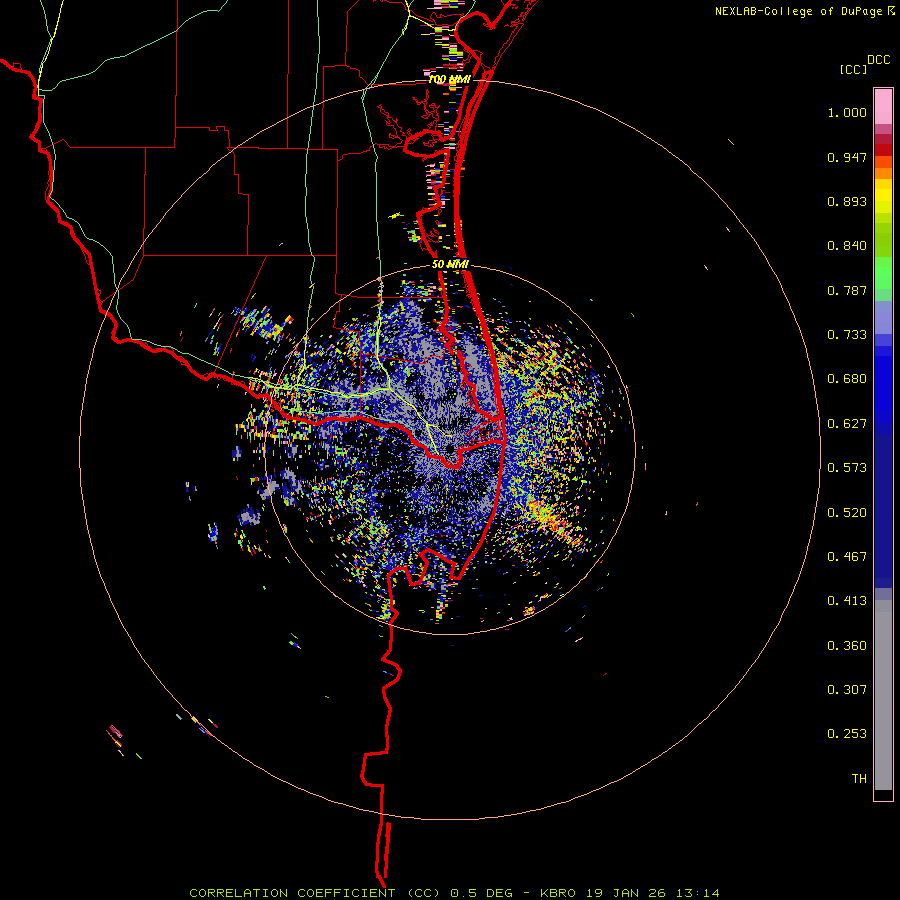Click the 0.573 scale value
The height and width of the screenshot is (900, 900).
point(847,468)
